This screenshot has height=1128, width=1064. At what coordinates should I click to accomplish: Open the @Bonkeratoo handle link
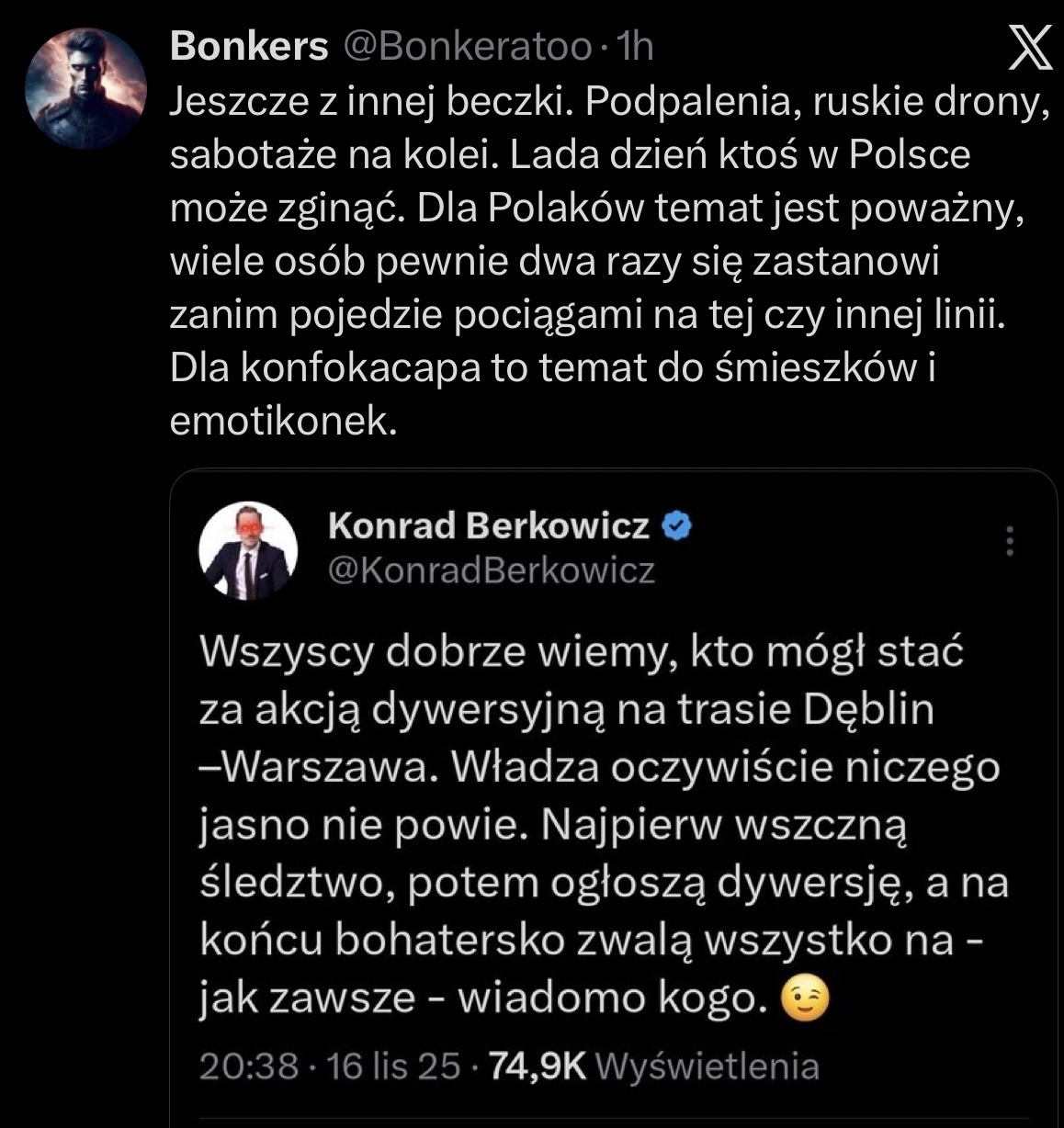pyautogui.click(x=467, y=46)
